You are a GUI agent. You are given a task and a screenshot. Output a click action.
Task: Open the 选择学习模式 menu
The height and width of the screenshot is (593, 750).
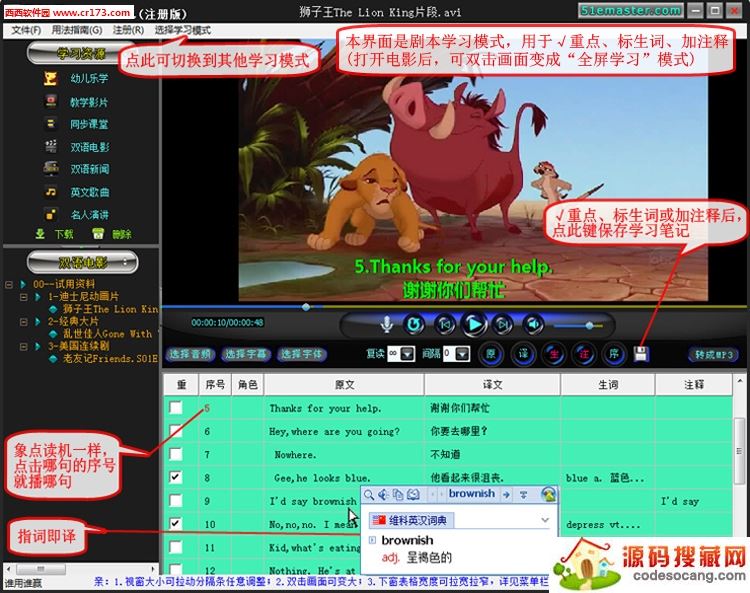[183, 31]
